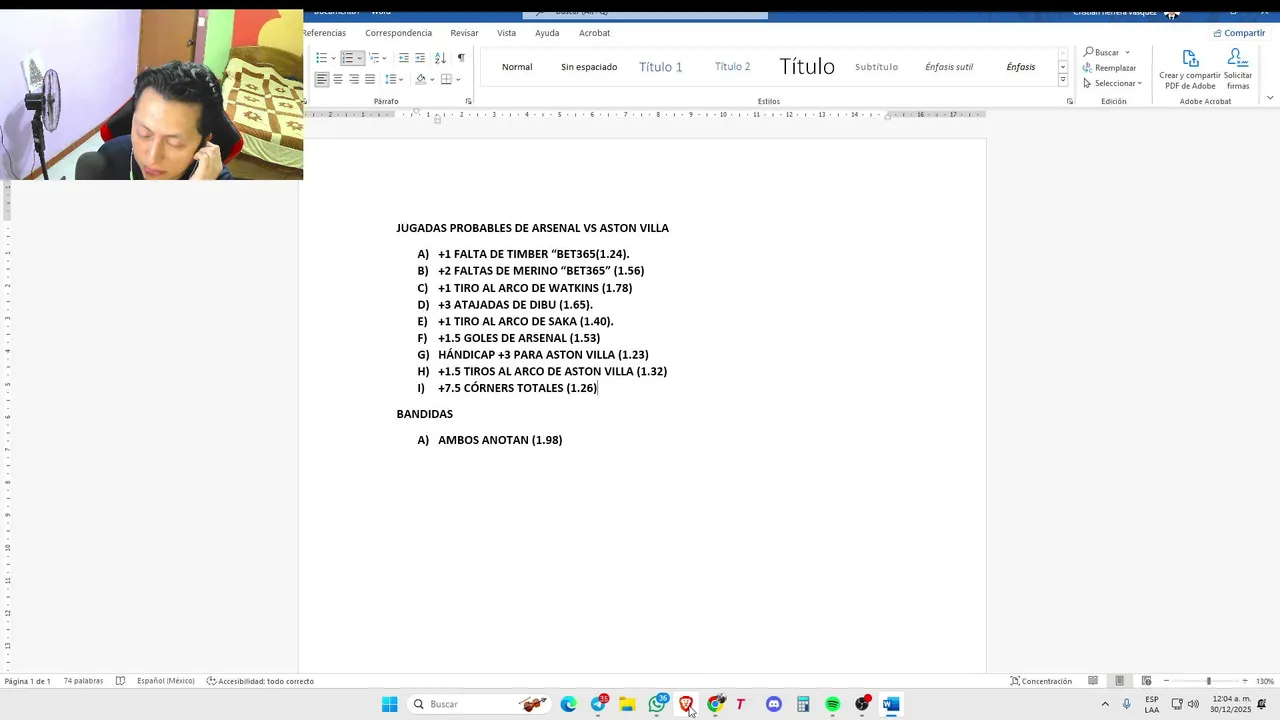Click Crear y compartir PDF de Adobe
Screen dimensions: 1280x720
(x=1190, y=70)
